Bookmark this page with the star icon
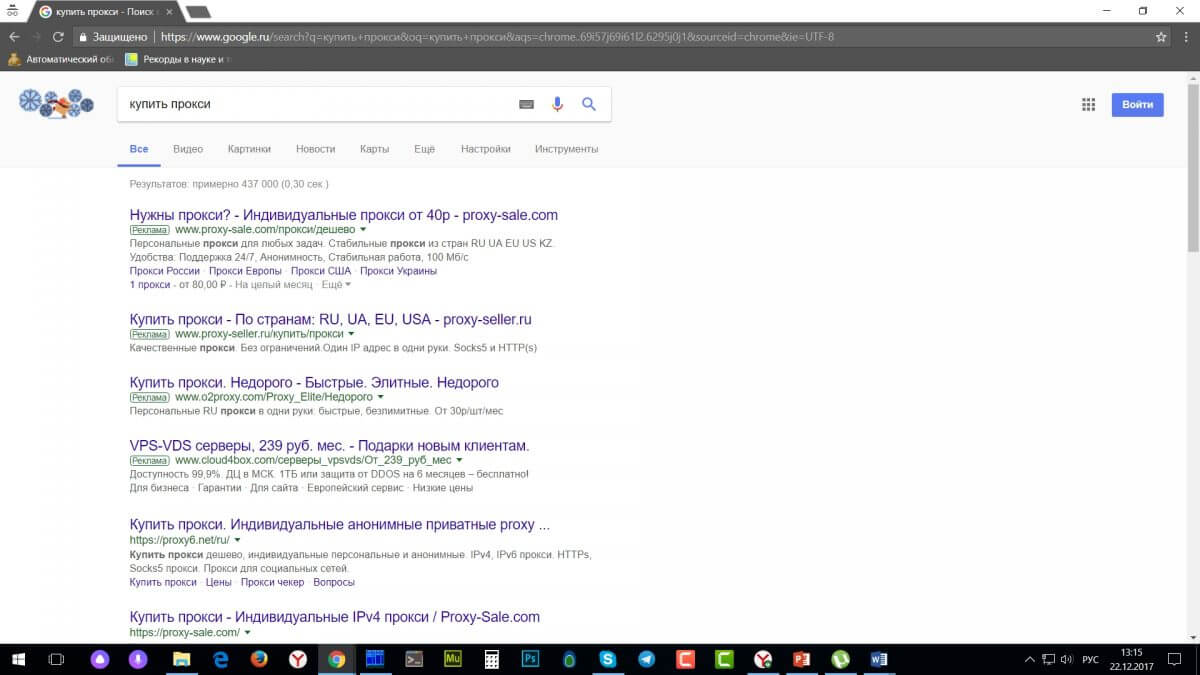Image resolution: width=1200 pixels, height=675 pixels. 1161,37
